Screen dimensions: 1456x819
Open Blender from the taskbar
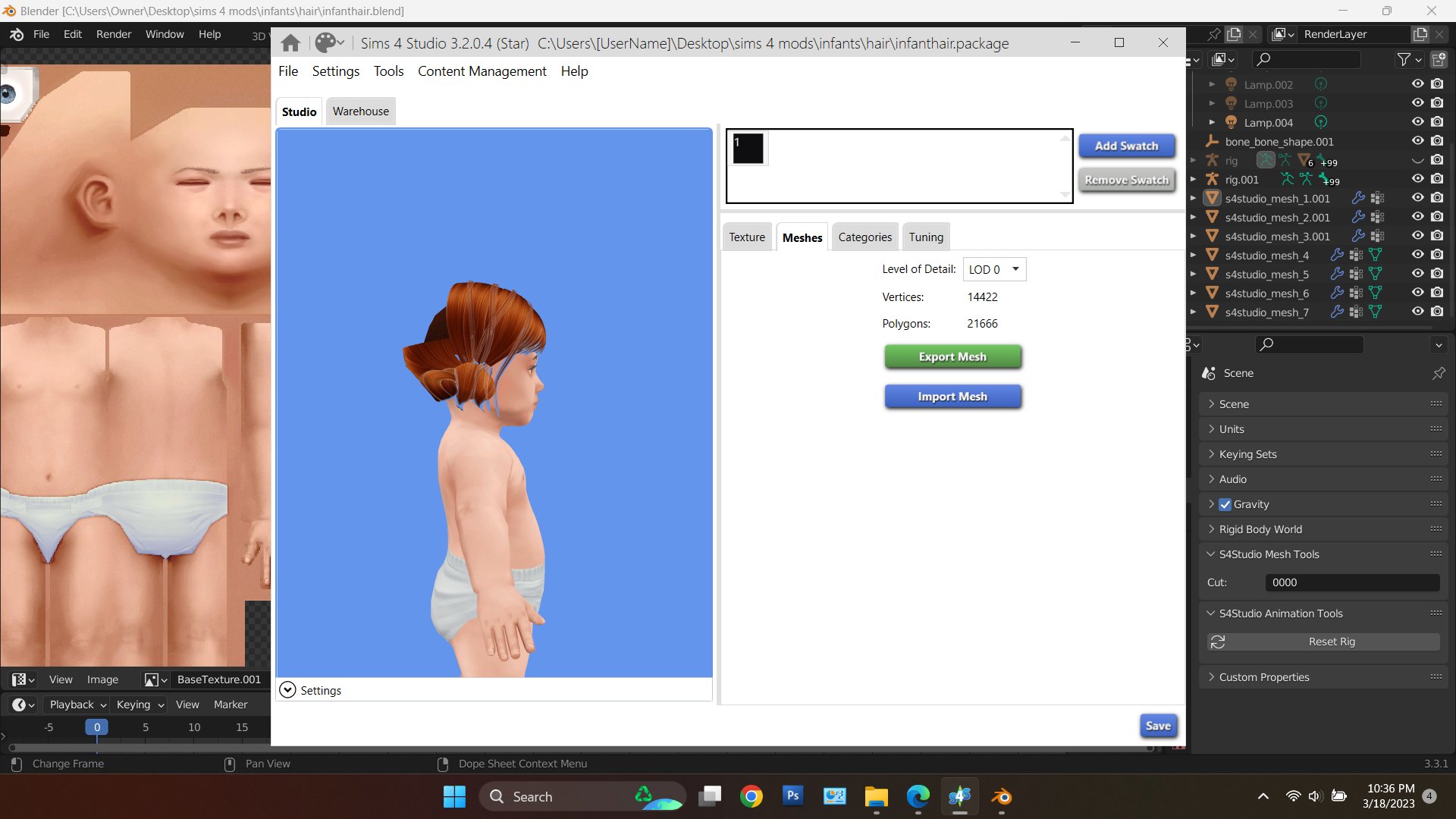[x=1001, y=796]
